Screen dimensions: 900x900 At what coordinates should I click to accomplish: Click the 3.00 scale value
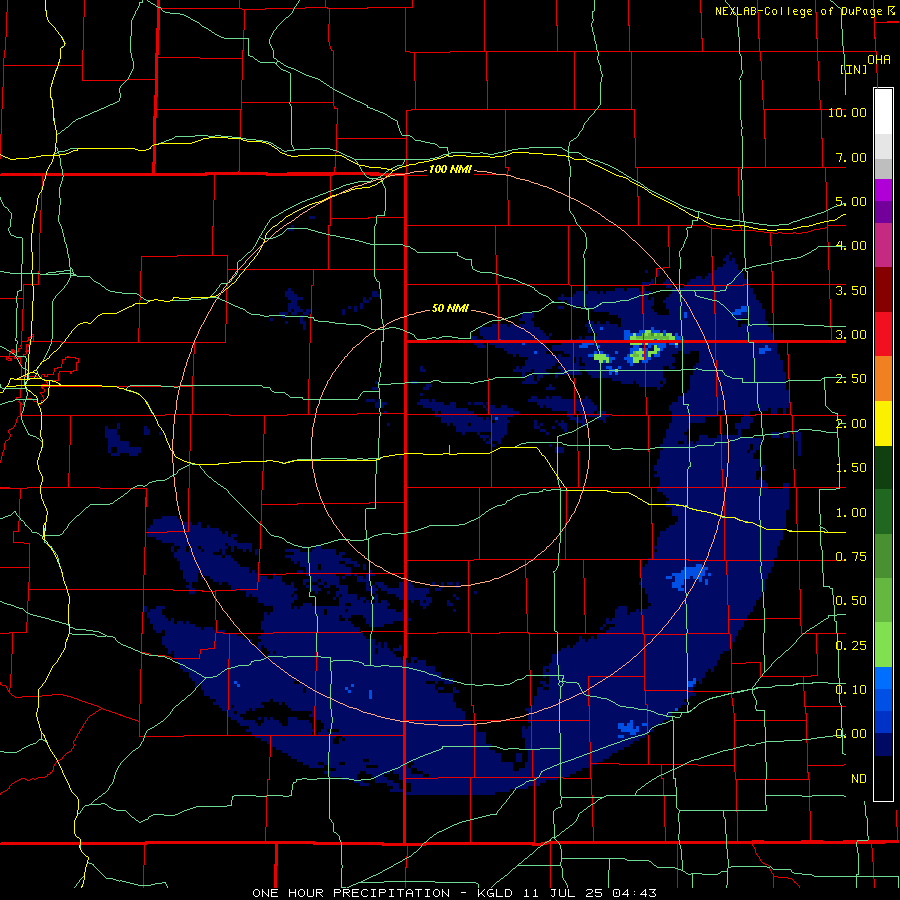[851, 335]
